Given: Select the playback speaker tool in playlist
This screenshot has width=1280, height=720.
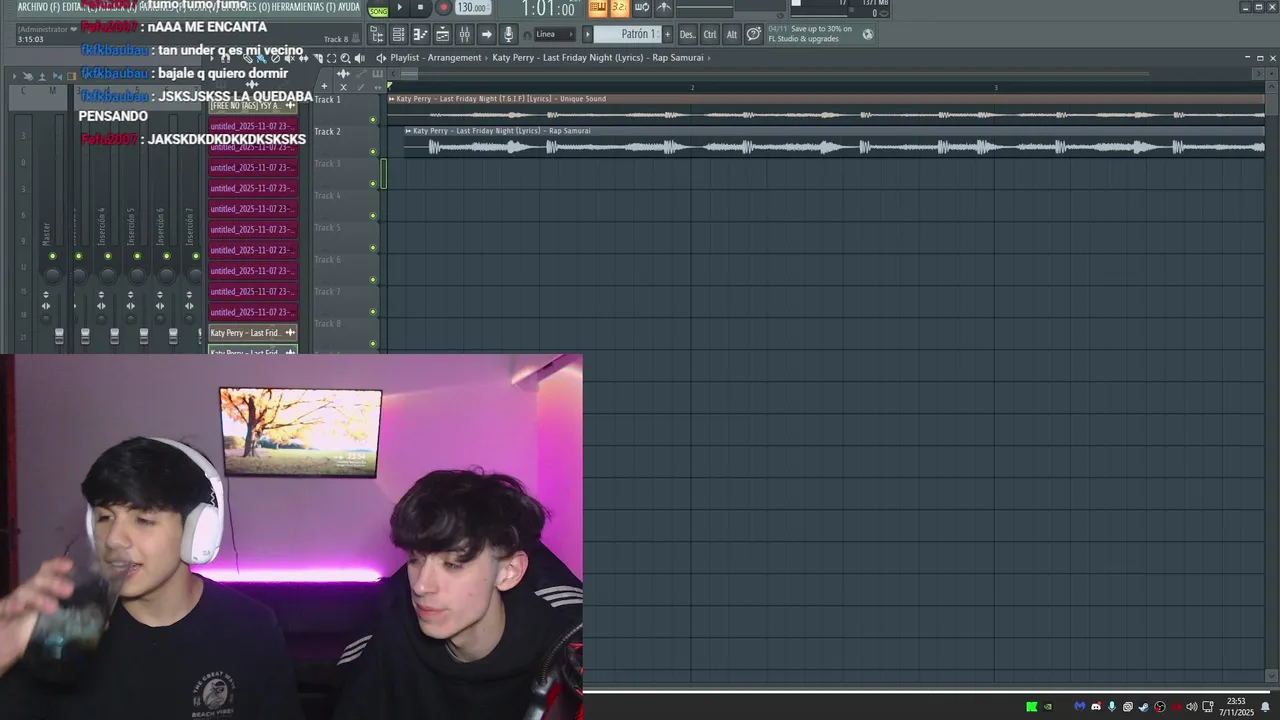Looking at the screenshot, I should point(359,58).
